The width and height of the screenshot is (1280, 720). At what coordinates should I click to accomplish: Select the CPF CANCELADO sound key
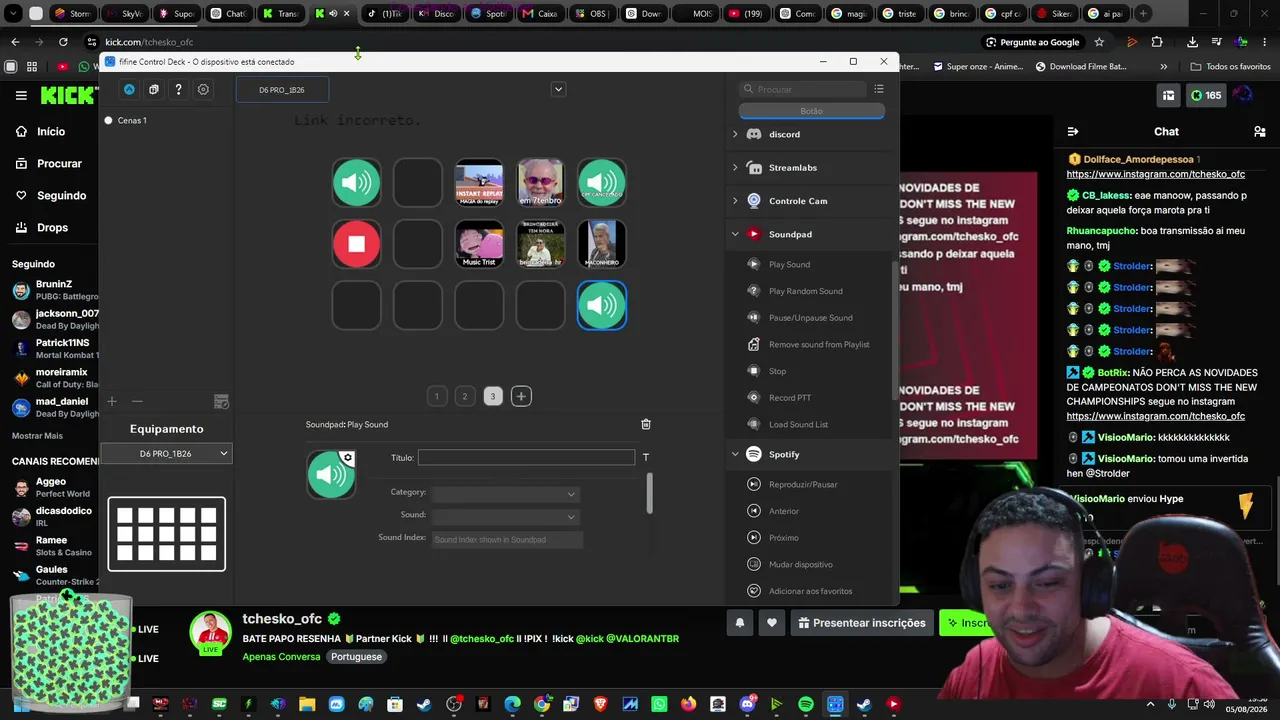pos(601,183)
